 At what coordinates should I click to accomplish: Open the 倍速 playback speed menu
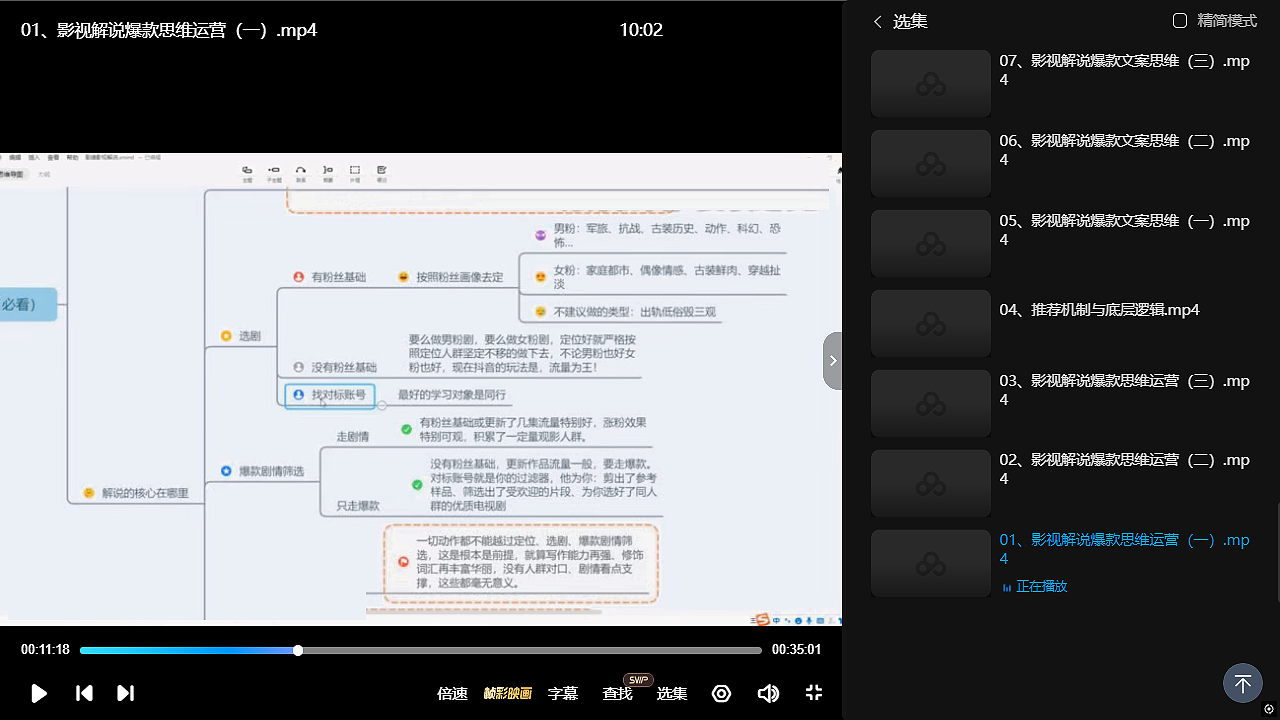point(452,693)
